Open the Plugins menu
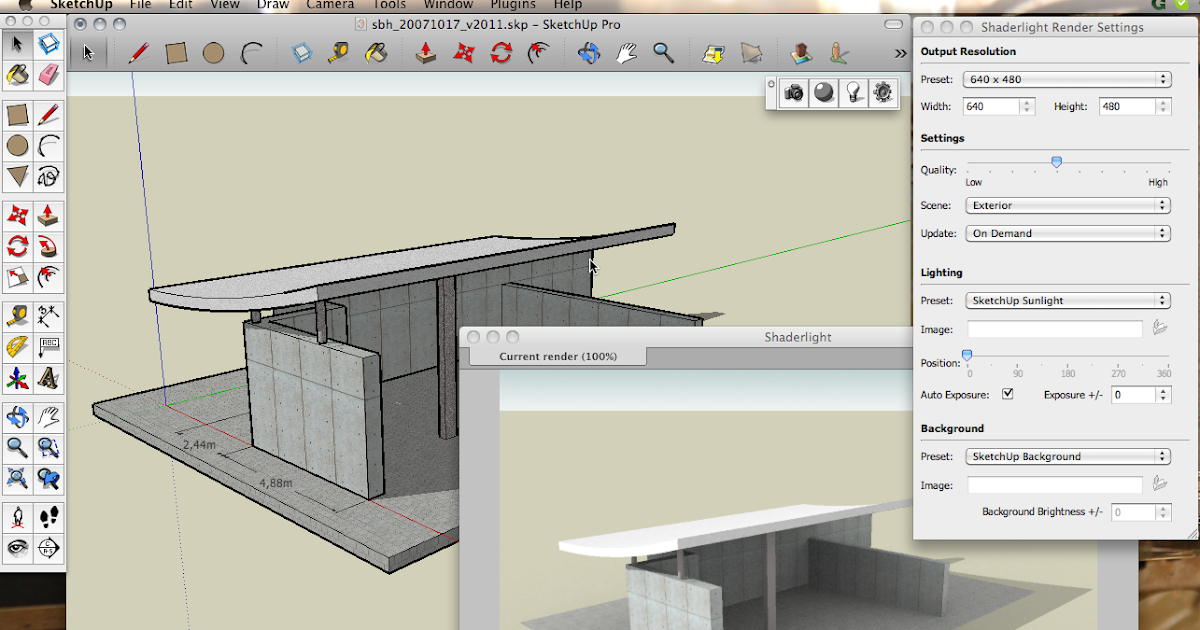Viewport: 1200px width, 630px height. pyautogui.click(x=512, y=5)
